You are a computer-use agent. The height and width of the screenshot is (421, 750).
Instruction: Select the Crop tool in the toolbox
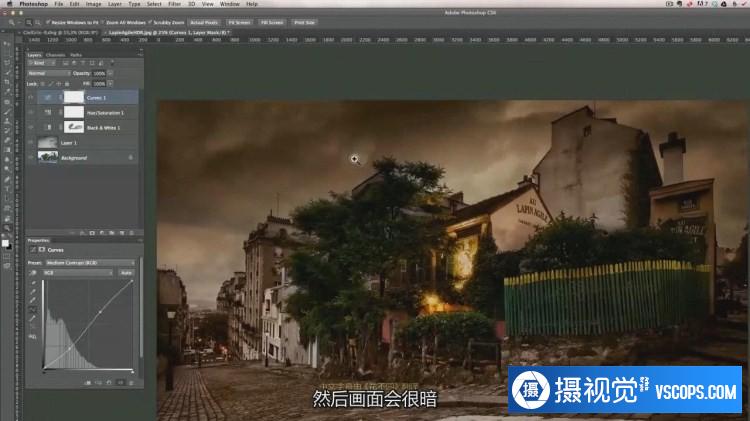[x=7, y=82]
